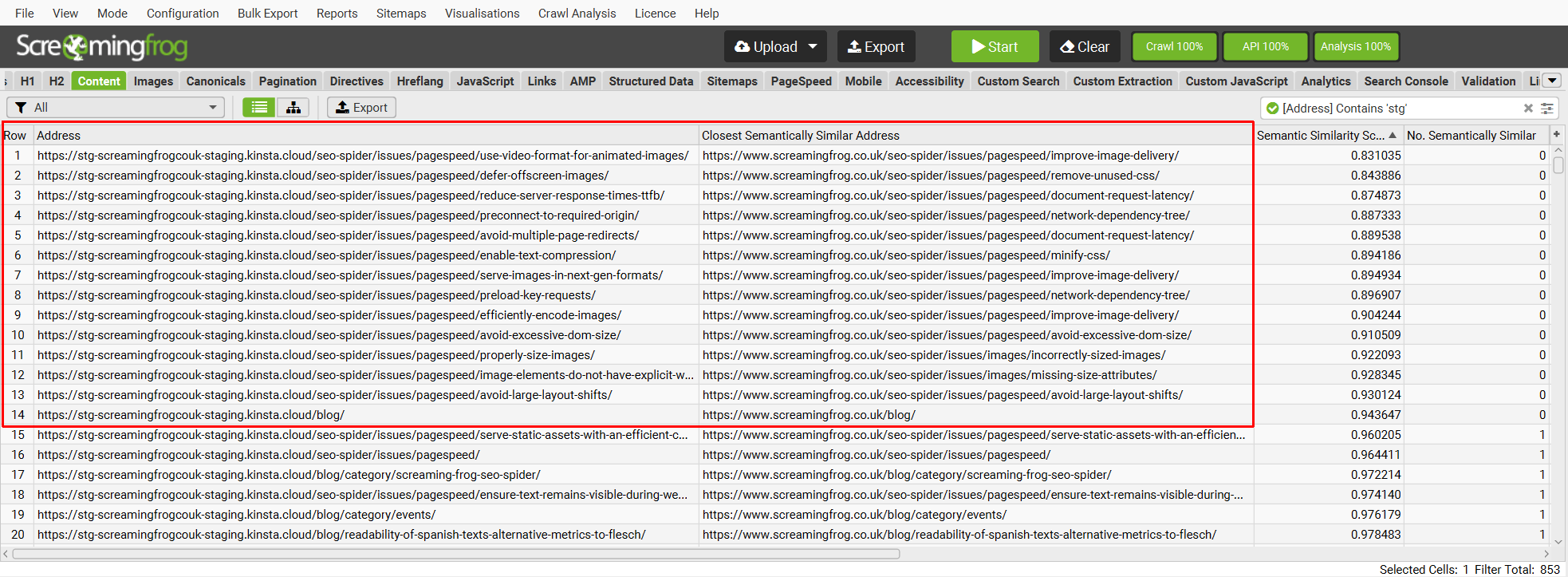Image resolution: width=1568 pixels, height=577 pixels.
Task: Open the All filter dropdown
Action: [116, 108]
